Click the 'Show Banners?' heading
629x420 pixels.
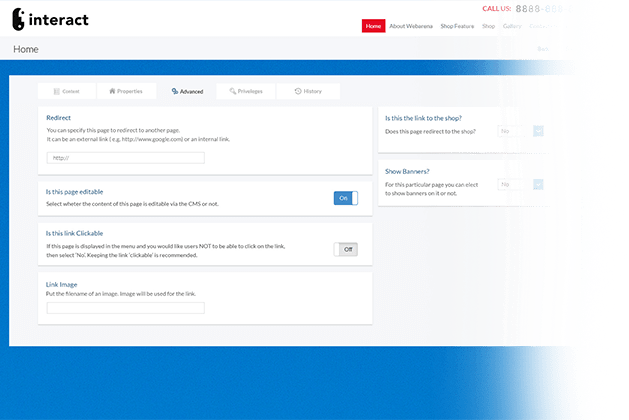tap(407, 171)
